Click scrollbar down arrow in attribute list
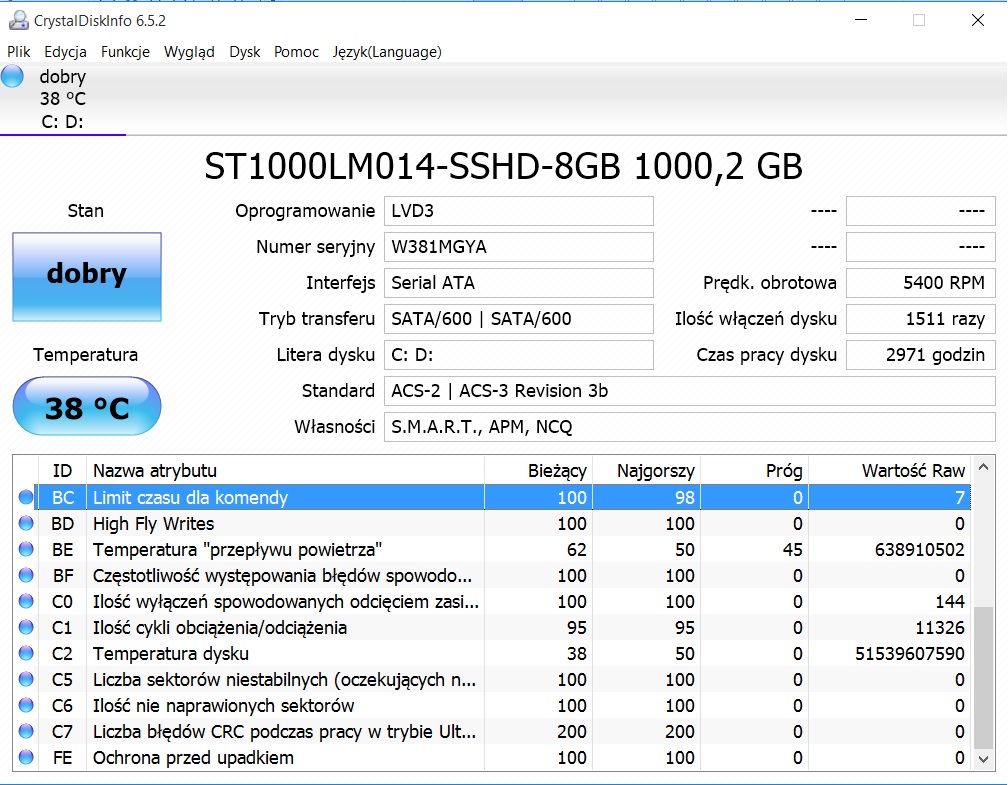The width and height of the screenshot is (1008, 785). (983, 759)
